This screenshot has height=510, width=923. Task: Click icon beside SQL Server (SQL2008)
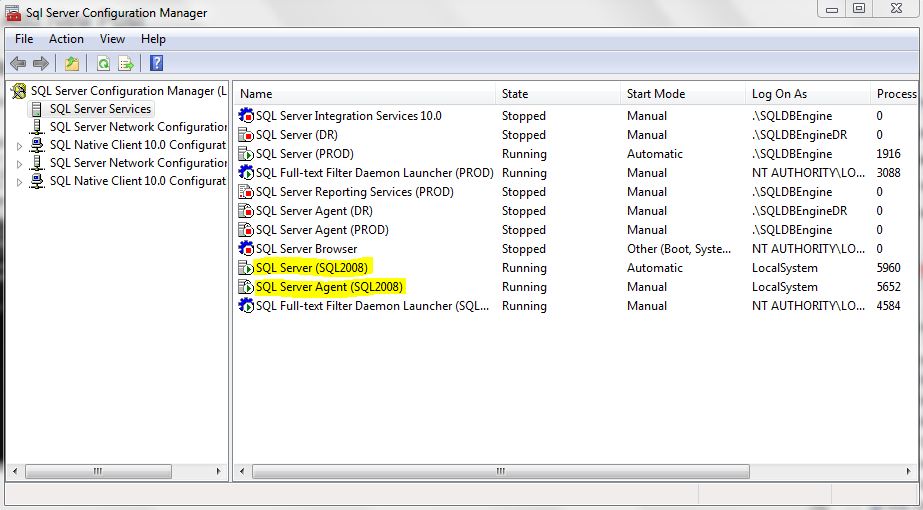(246, 267)
